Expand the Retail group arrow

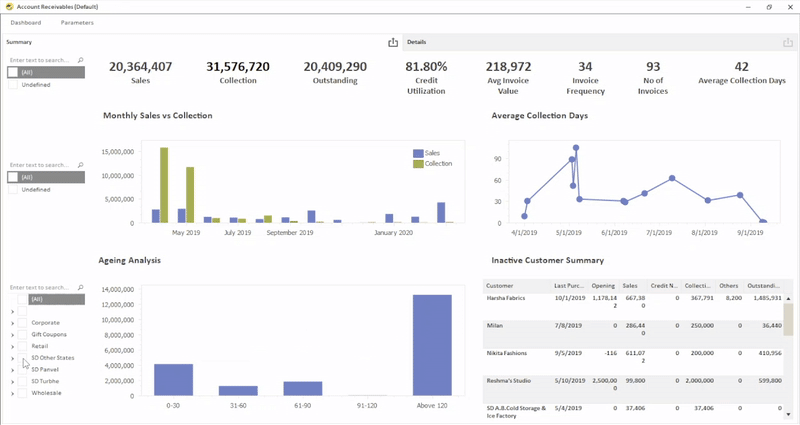click(12, 347)
